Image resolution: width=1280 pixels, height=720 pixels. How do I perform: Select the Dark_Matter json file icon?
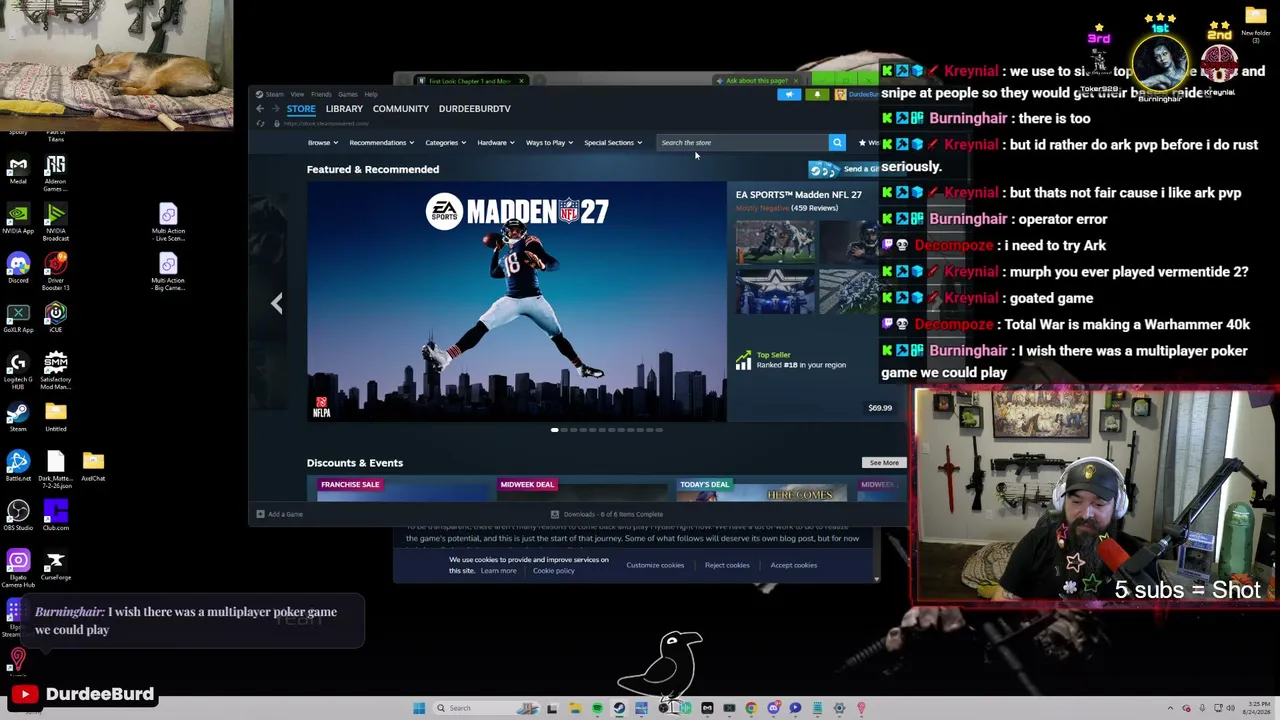(56, 468)
